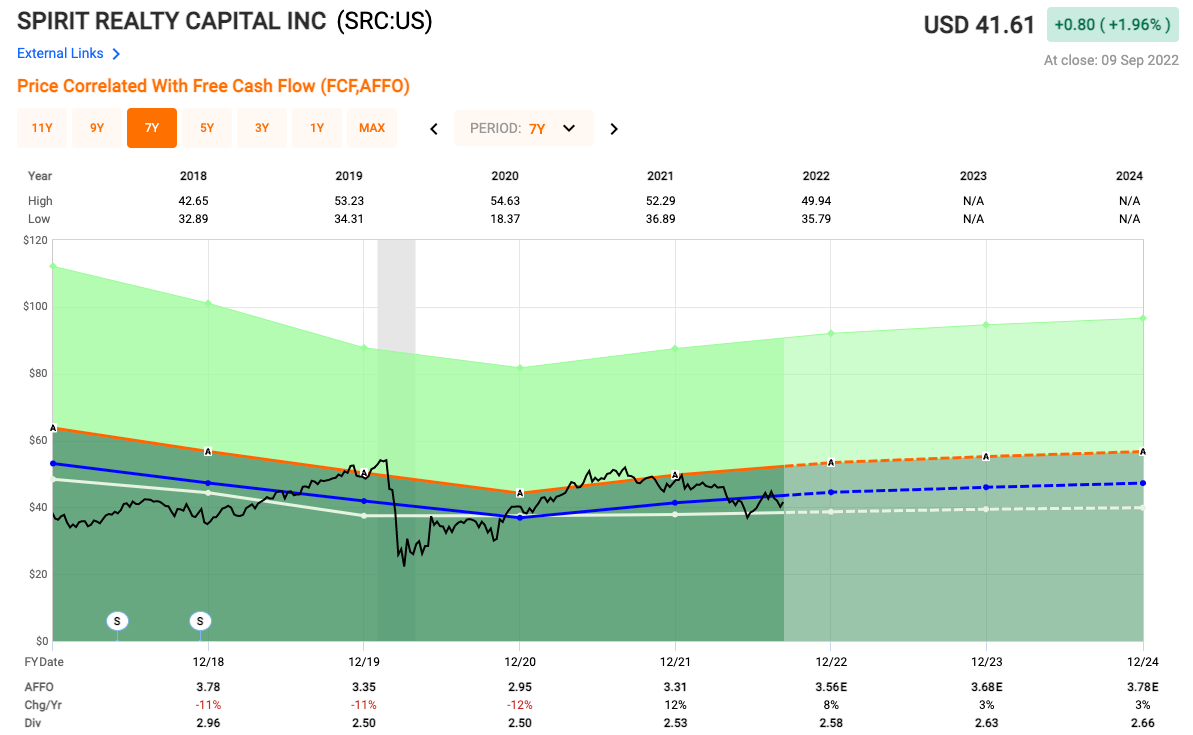Click the A marker on dashed line at 12/23
The width and height of the screenshot is (1193, 735).
[x=986, y=457]
